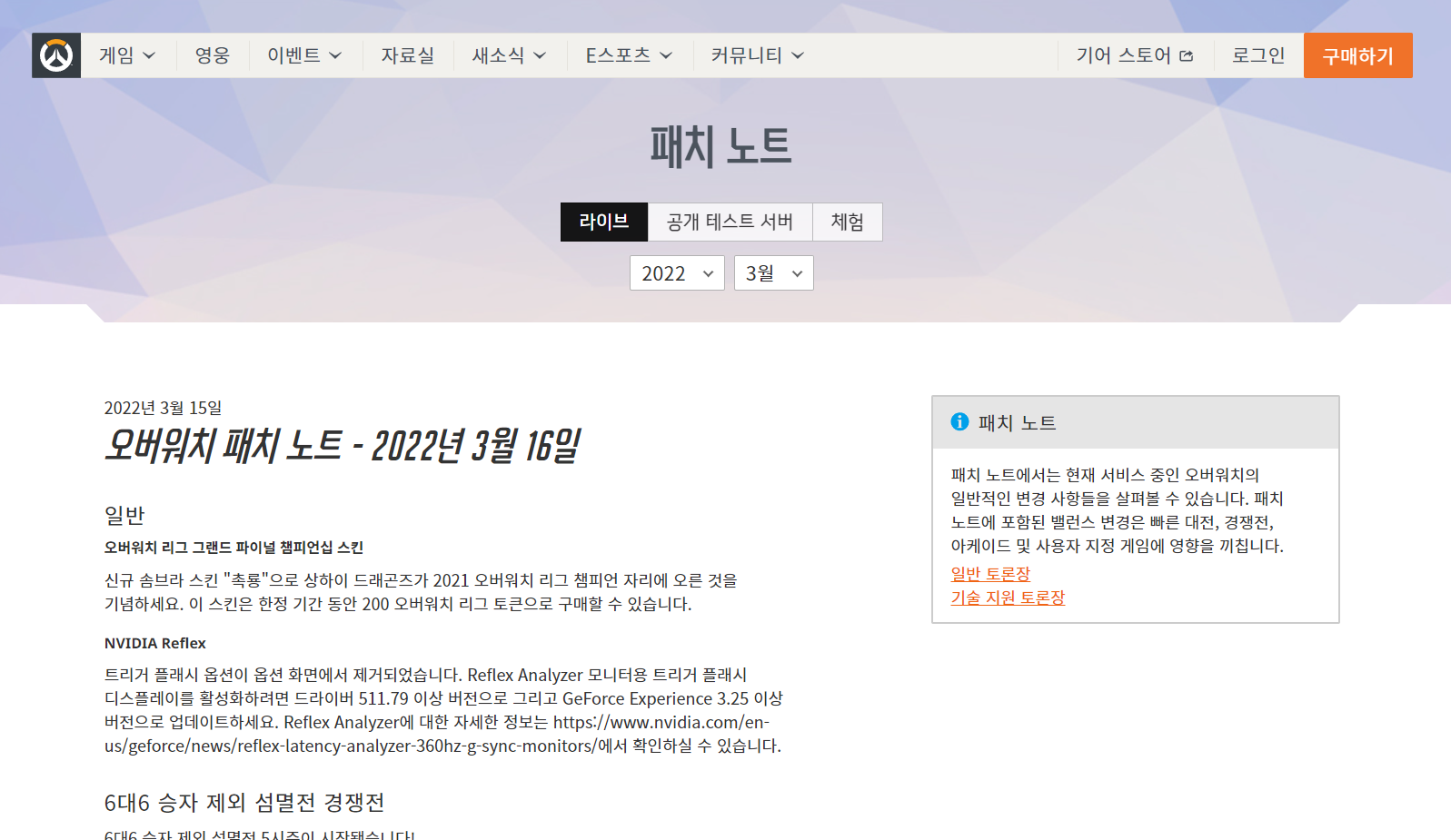Click the NVIDIA Reflex subheading
The image size is (1451, 840).
click(x=154, y=643)
